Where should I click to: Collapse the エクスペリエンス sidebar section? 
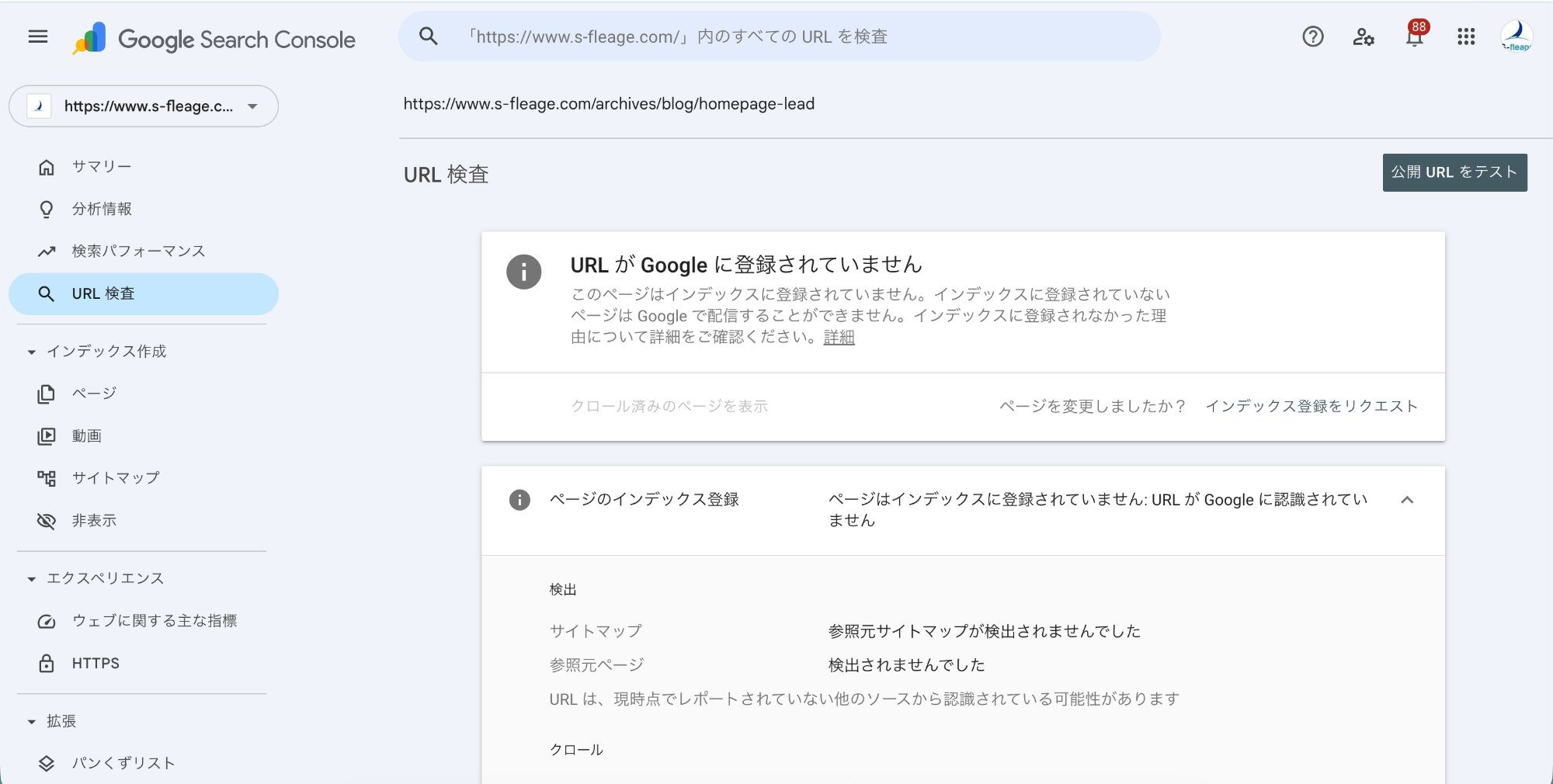coord(30,578)
